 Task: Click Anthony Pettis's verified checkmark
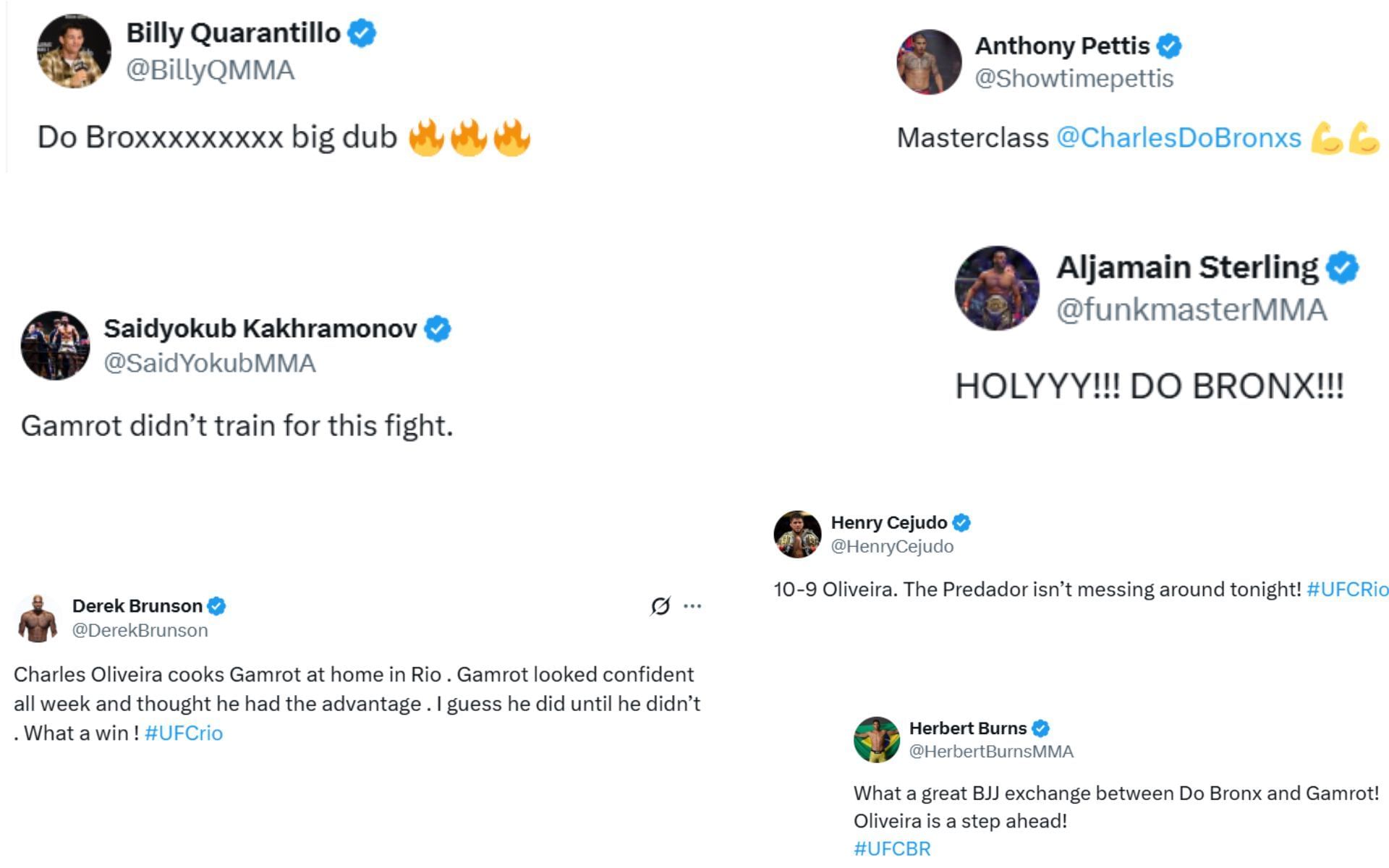1169,46
